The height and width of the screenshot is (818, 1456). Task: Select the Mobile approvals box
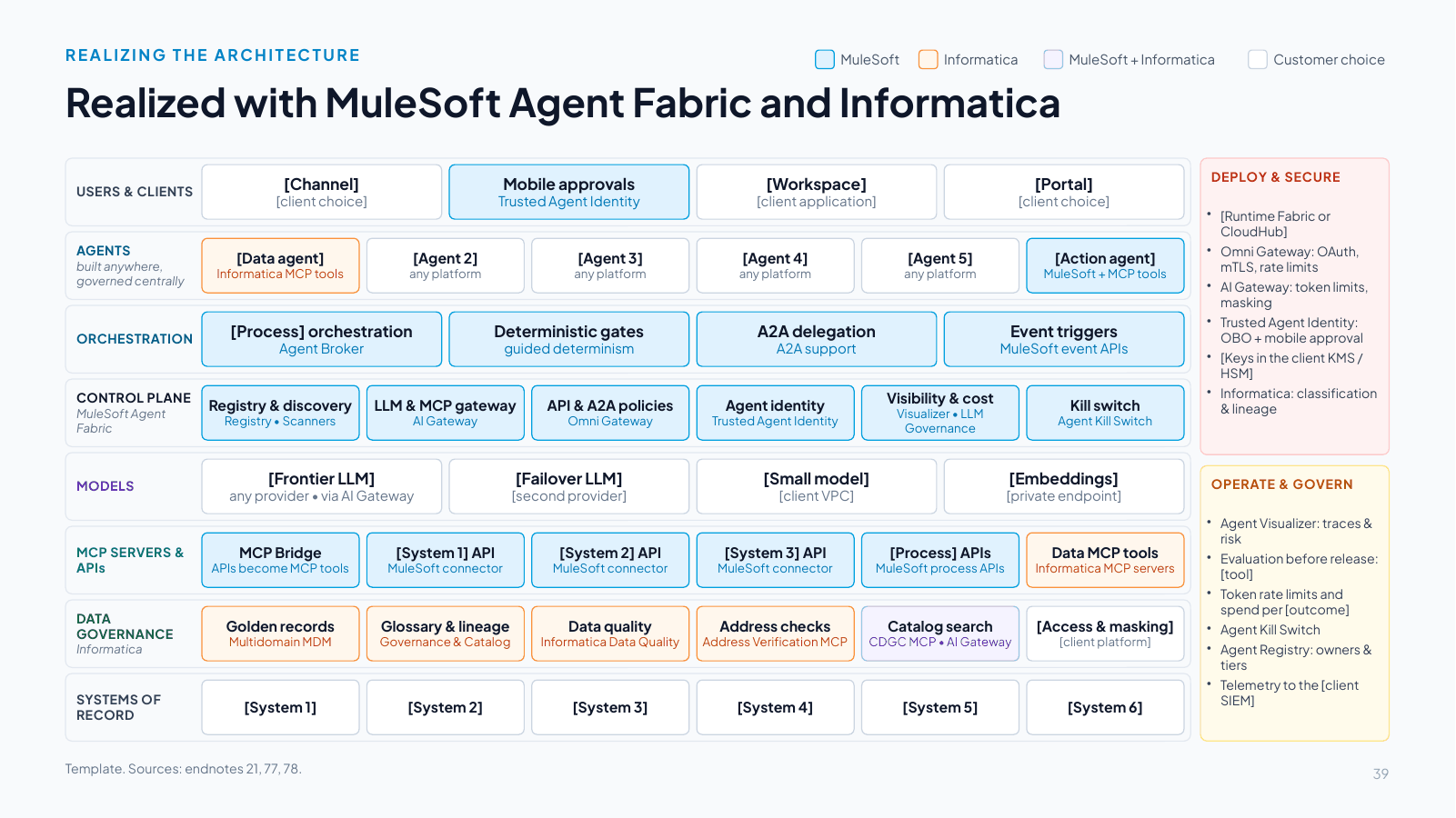point(569,192)
